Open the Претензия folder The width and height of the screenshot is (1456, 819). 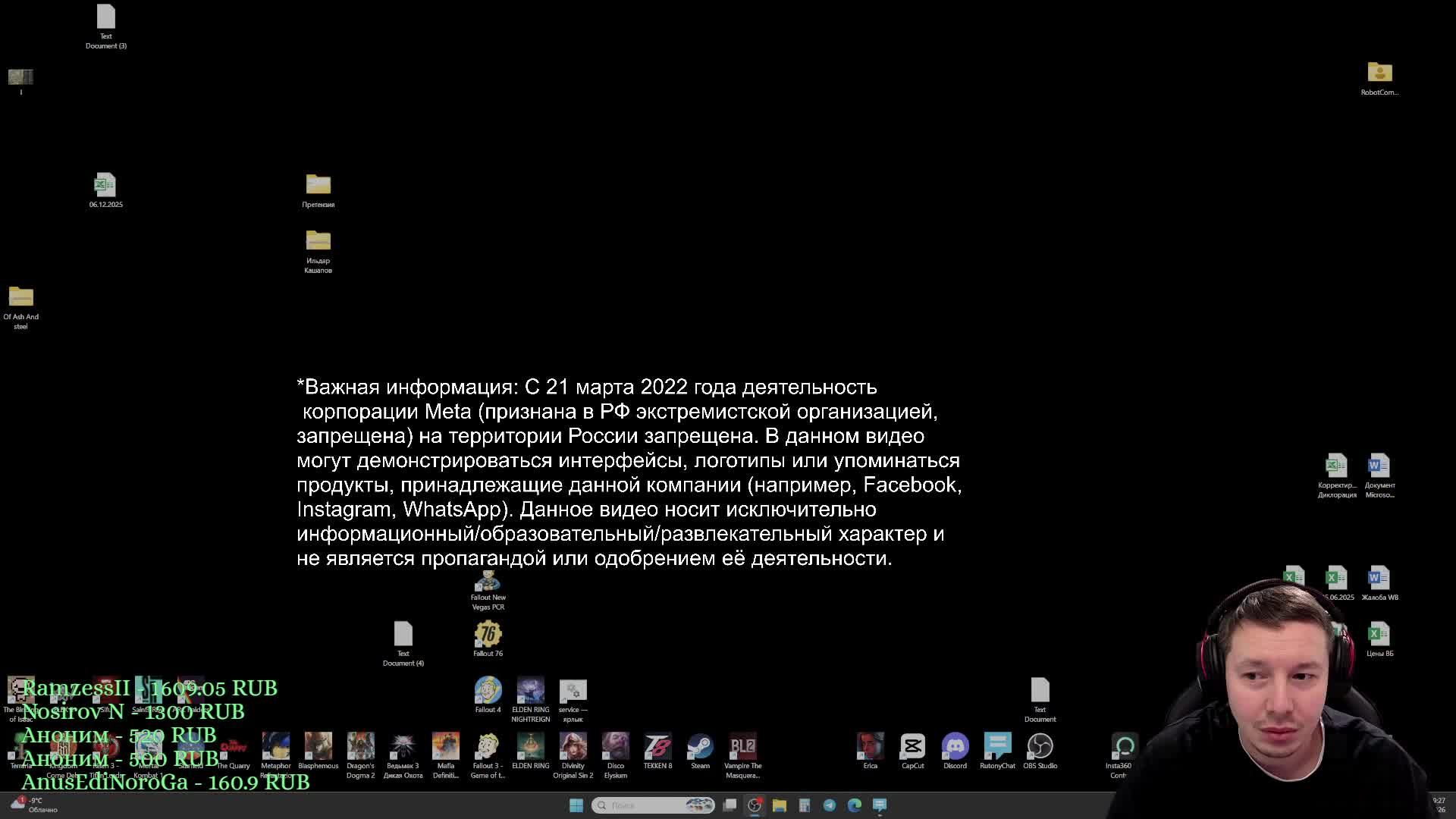point(318,186)
